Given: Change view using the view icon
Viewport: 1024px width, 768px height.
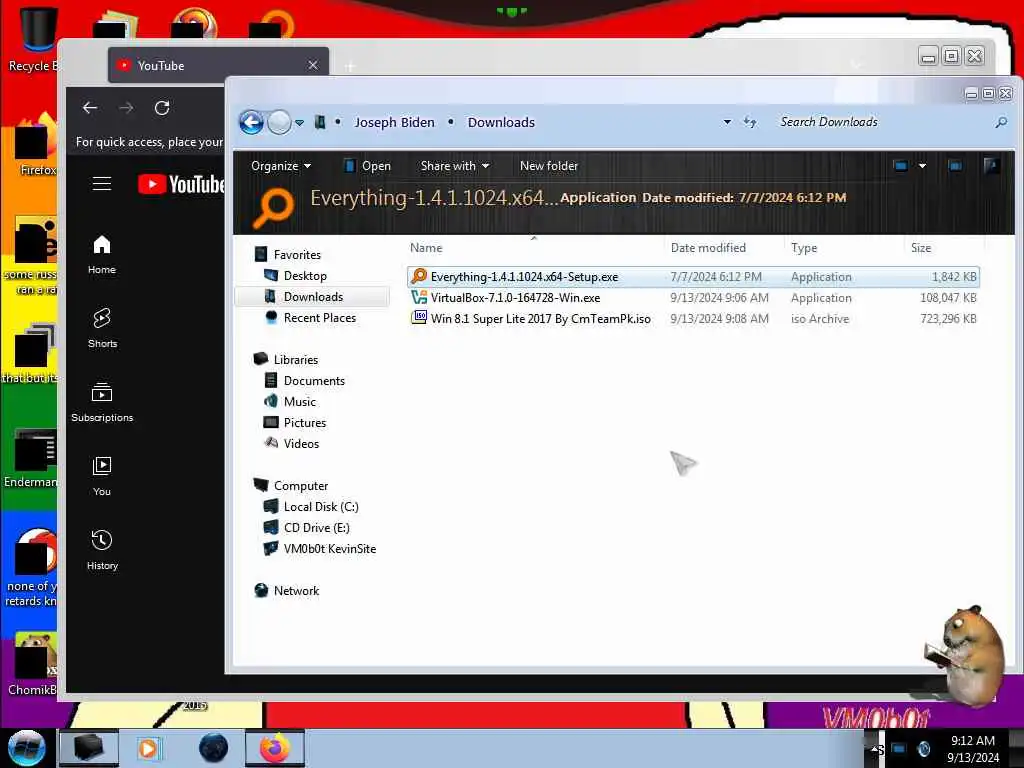Looking at the screenshot, I should (901, 166).
